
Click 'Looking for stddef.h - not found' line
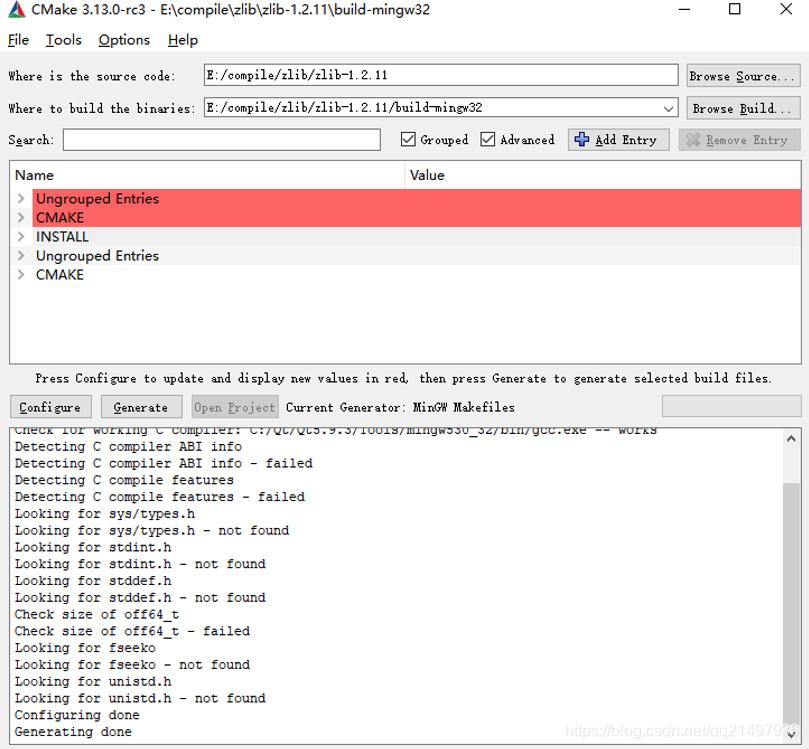pos(140,597)
